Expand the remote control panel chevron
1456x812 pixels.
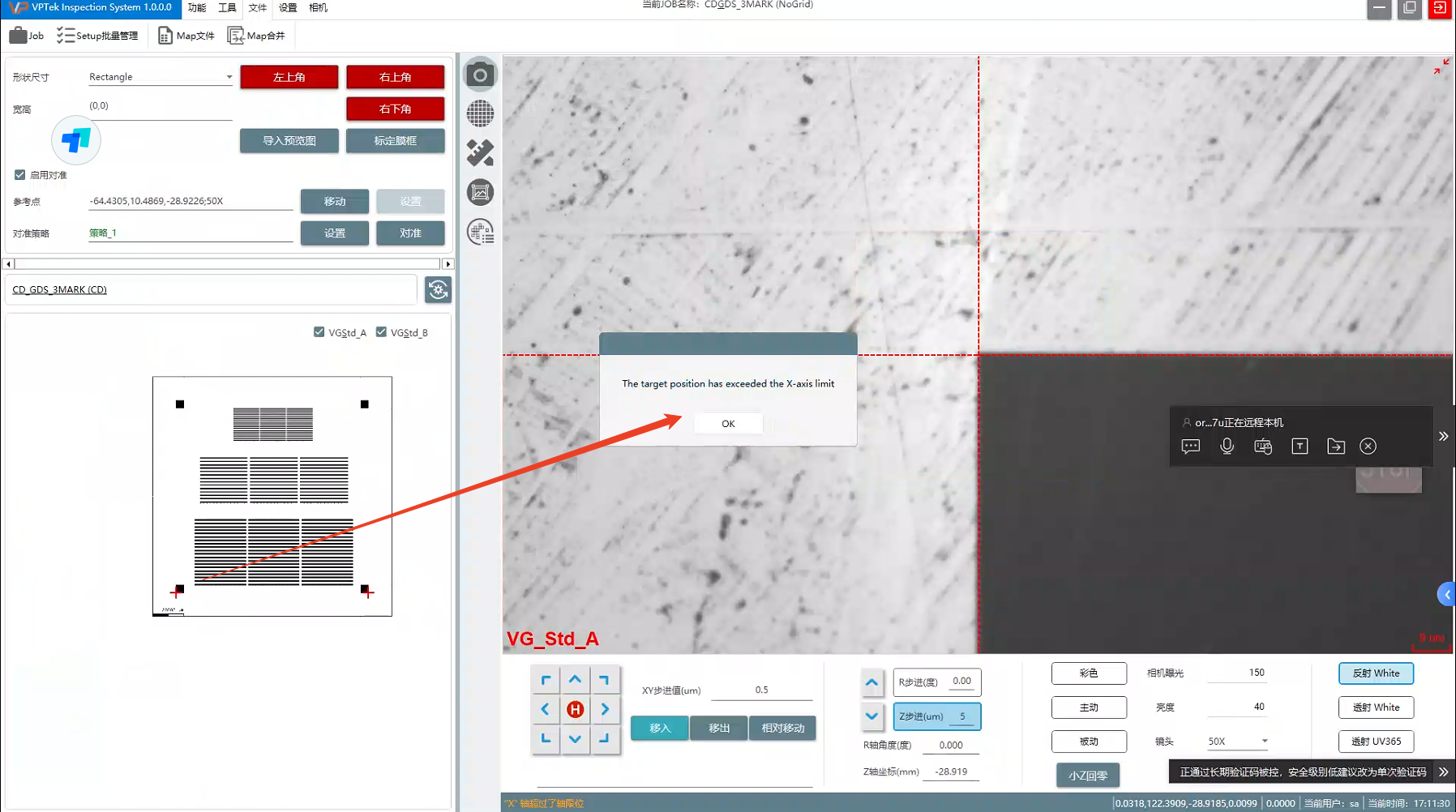coord(1443,436)
